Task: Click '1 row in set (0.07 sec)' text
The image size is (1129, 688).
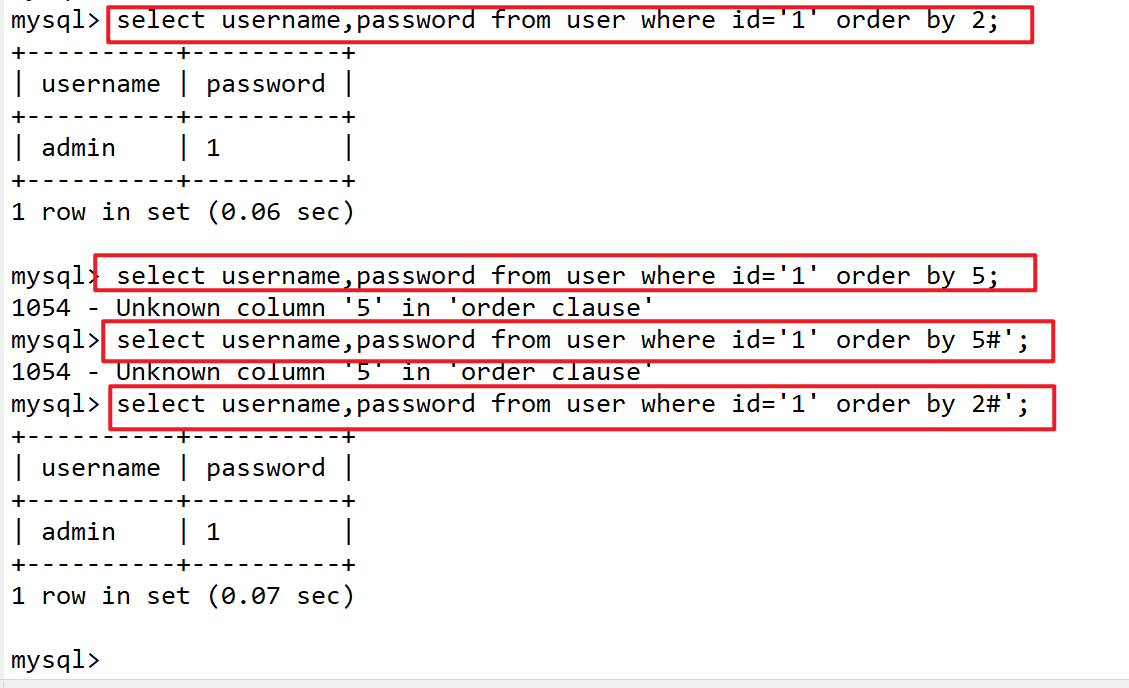Action: pyautogui.click(x=183, y=597)
